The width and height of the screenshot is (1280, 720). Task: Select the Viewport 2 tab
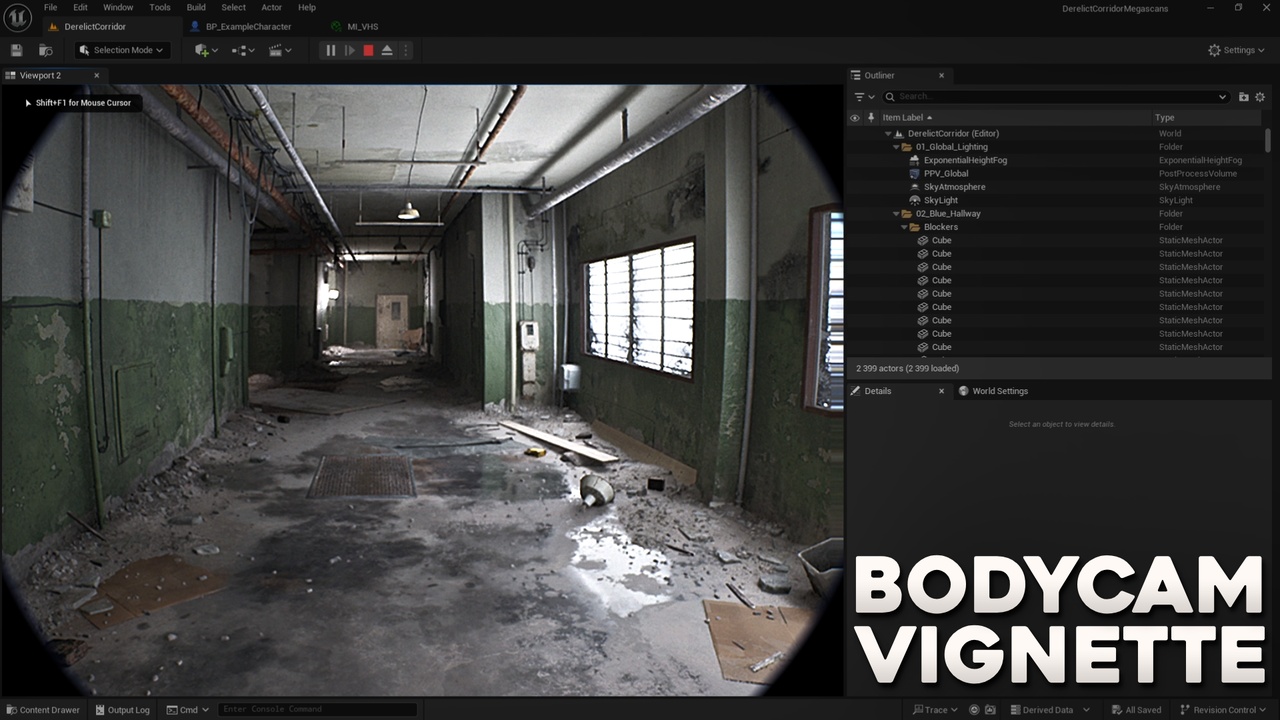pyautogui.click(x=40, y=75)
